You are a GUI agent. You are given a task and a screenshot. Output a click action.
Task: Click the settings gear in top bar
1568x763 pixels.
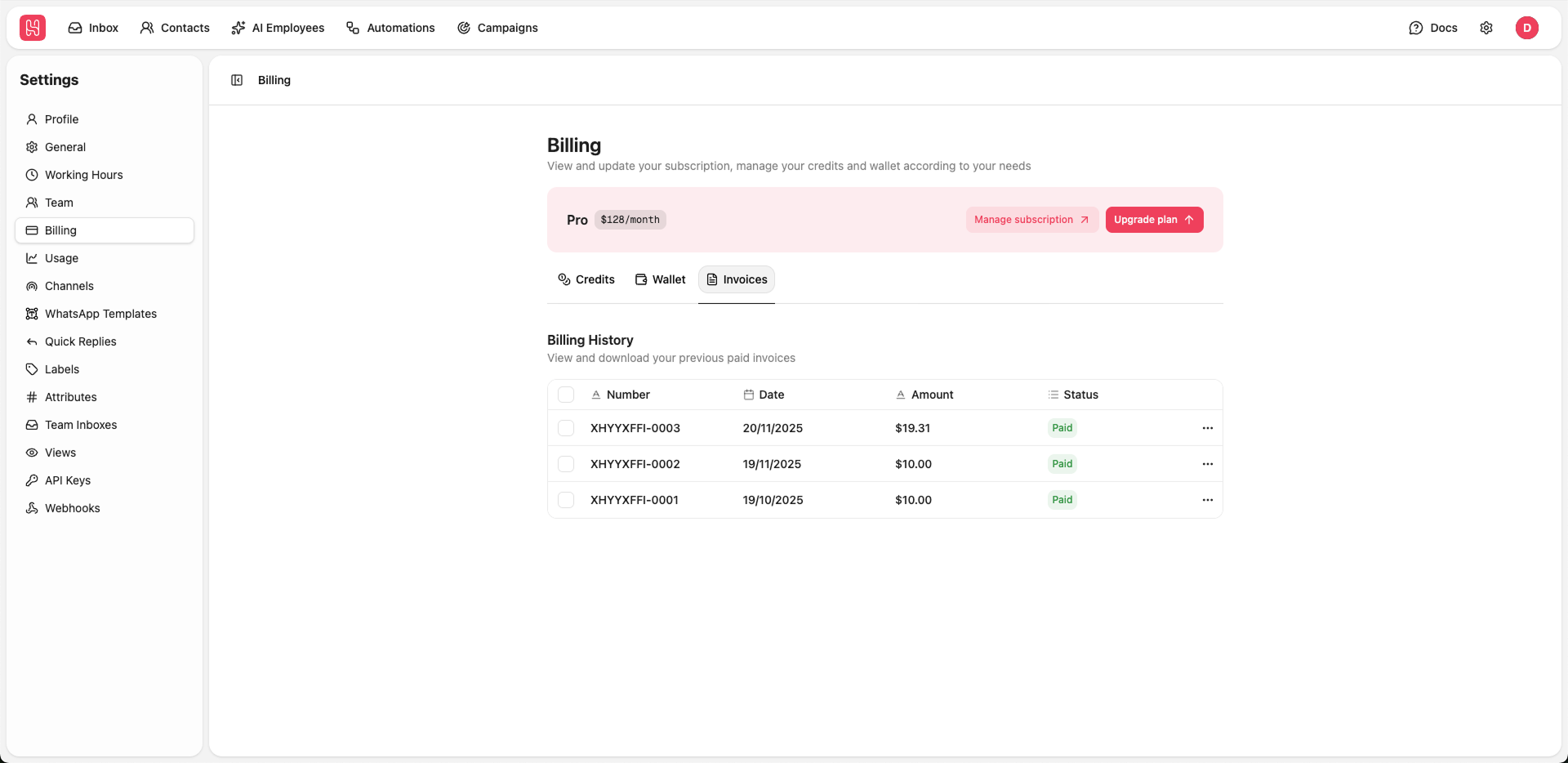(x=1486, y=28)
